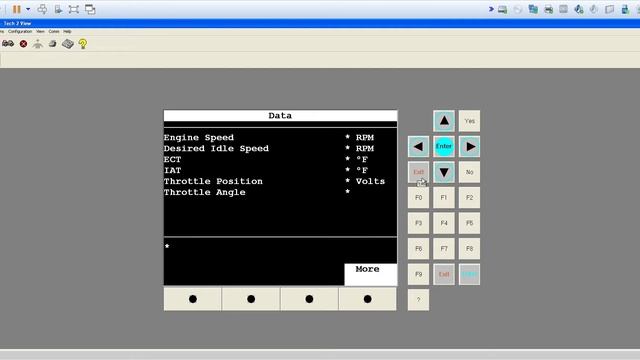This screenshot has width=640, height=360.
Task: Click the F0 function key
Action: coord(418,198)
